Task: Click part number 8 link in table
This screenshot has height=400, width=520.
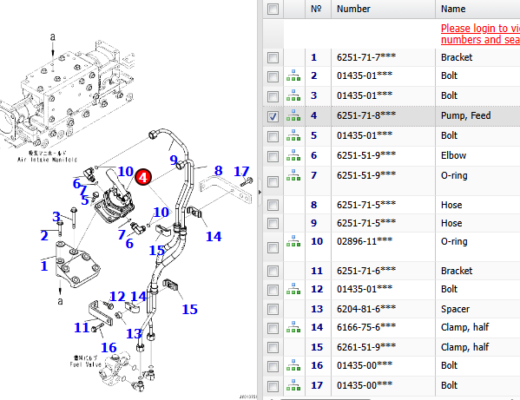Action: 314,205
